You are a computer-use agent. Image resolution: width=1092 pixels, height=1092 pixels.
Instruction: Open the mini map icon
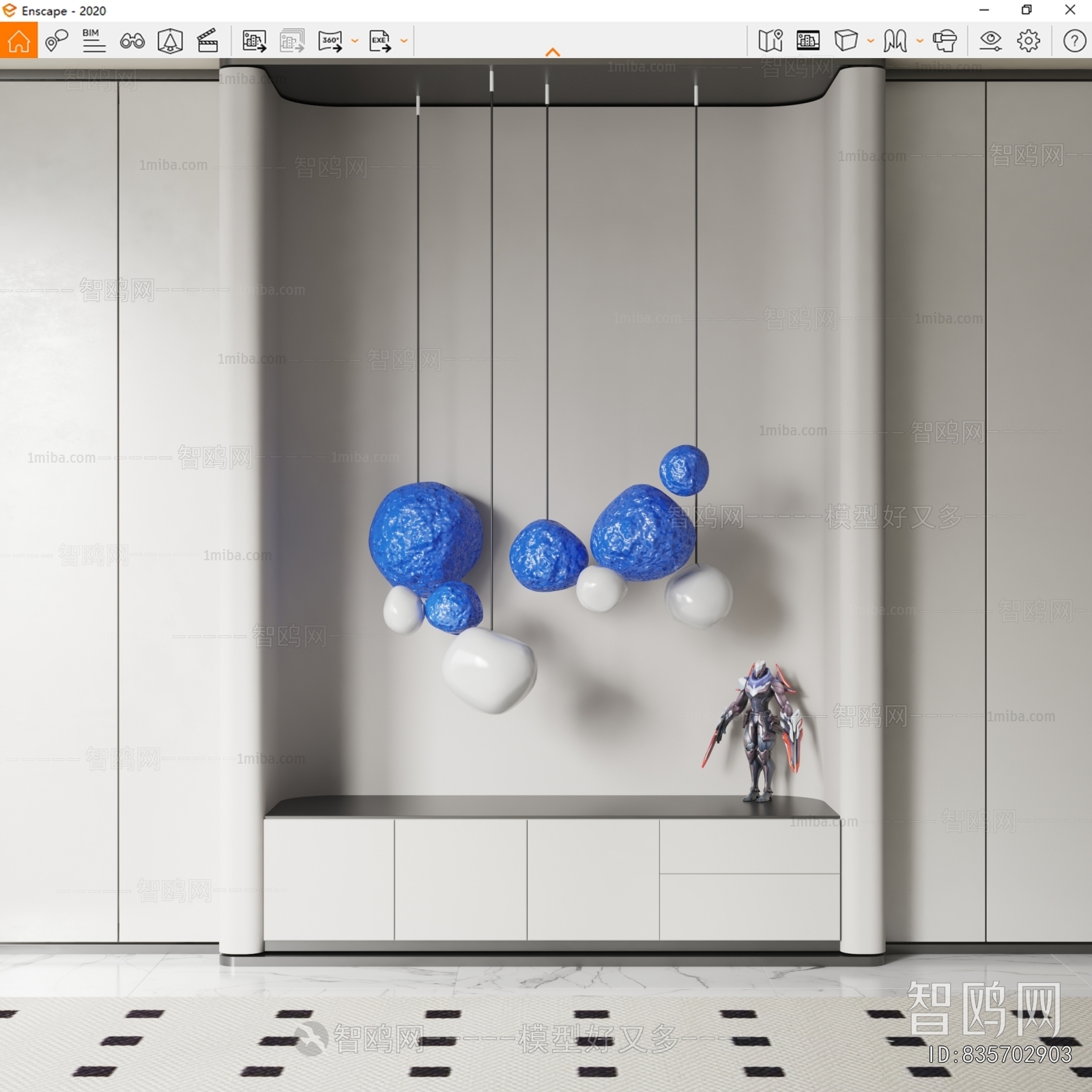click(771, 41)
